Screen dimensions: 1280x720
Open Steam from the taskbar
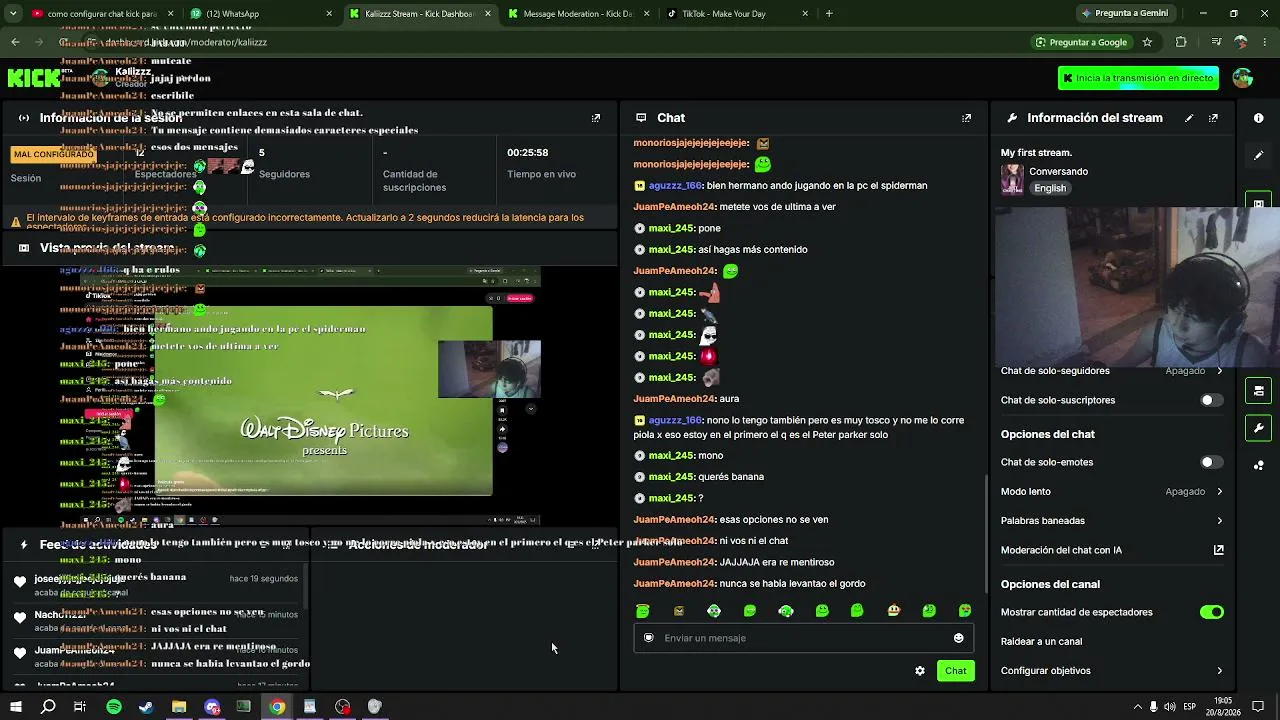(146, 707)
